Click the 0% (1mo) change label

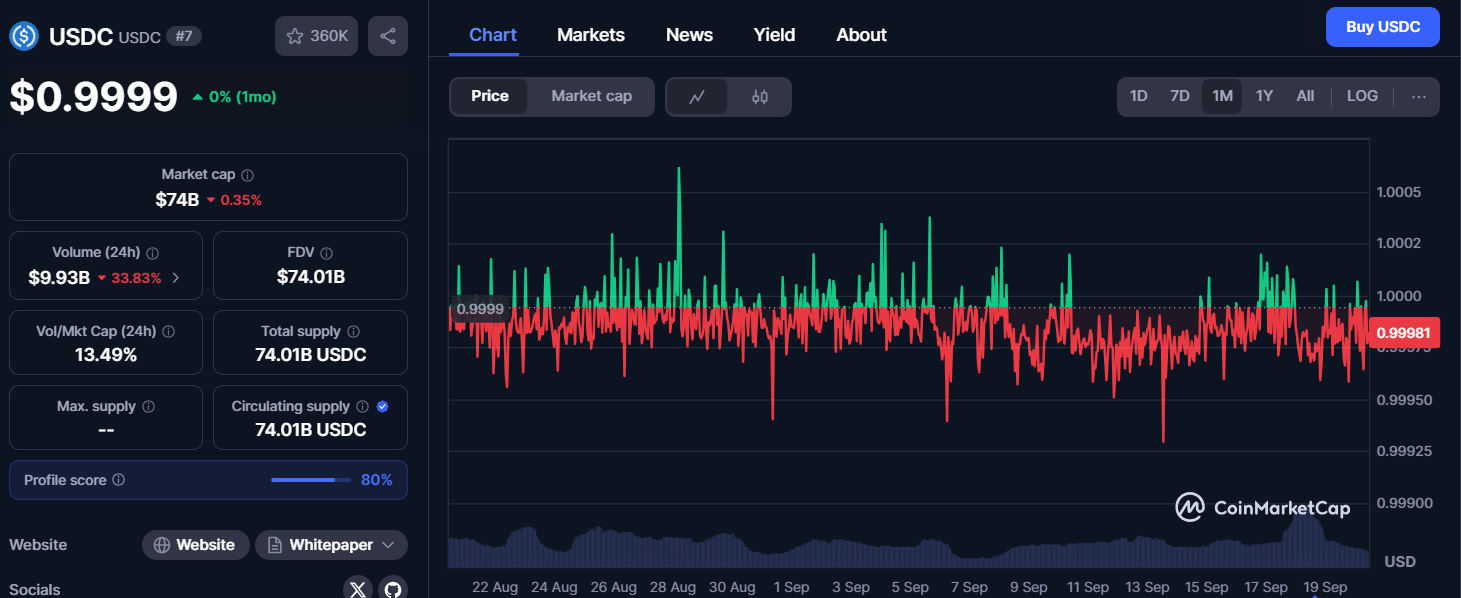click(234, 97)
